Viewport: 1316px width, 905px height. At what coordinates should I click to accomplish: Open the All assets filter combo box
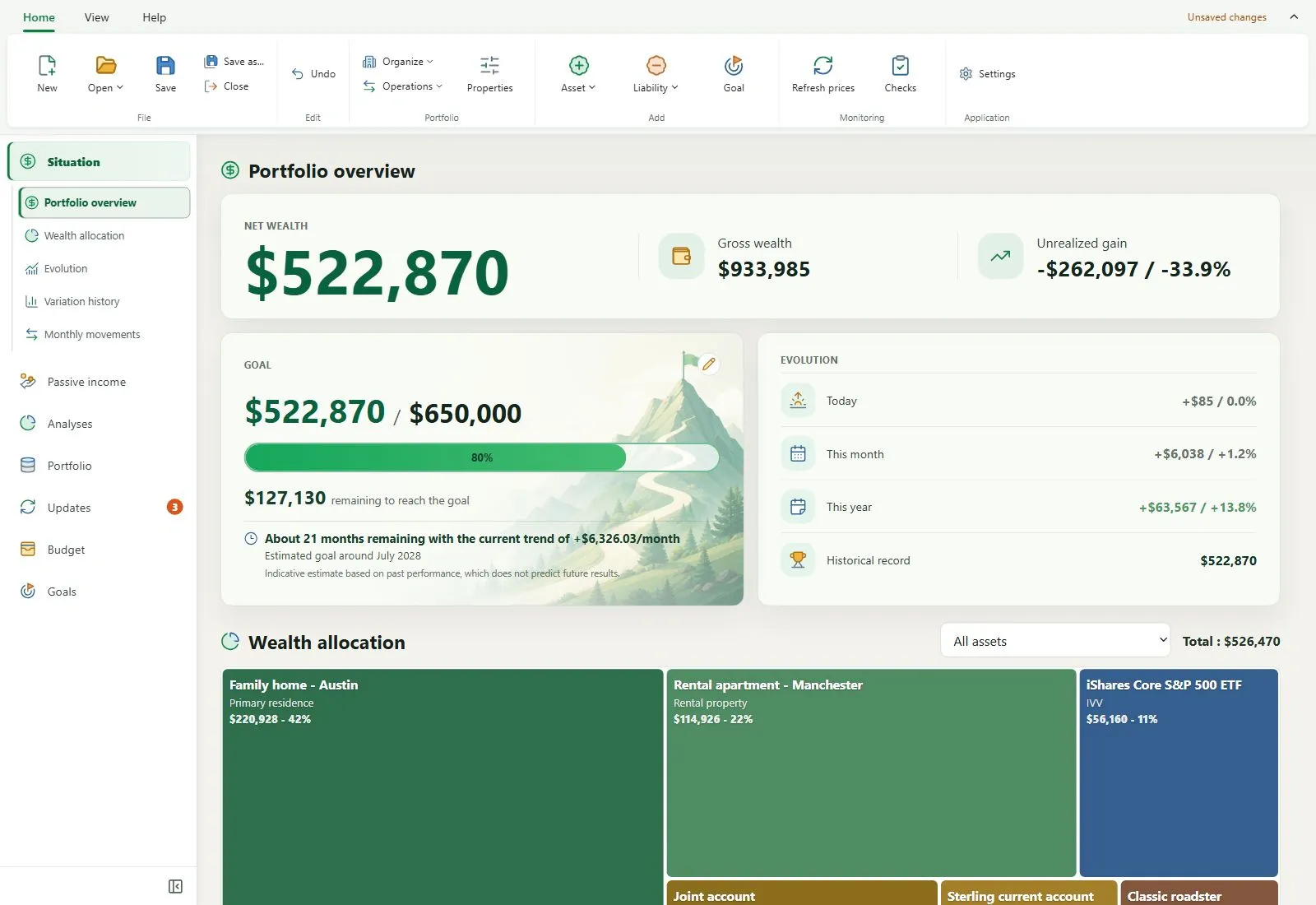tap(1055, 641)
